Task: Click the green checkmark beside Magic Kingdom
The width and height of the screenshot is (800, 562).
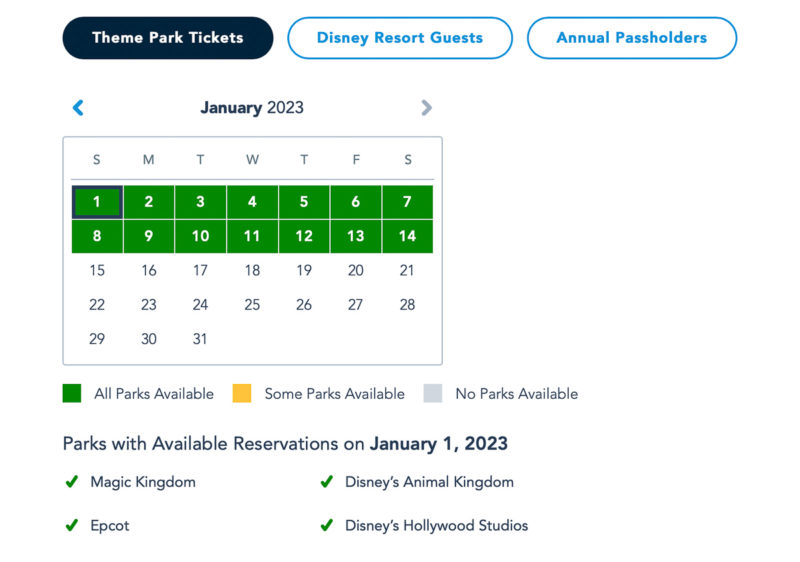Action: (72, 481)
